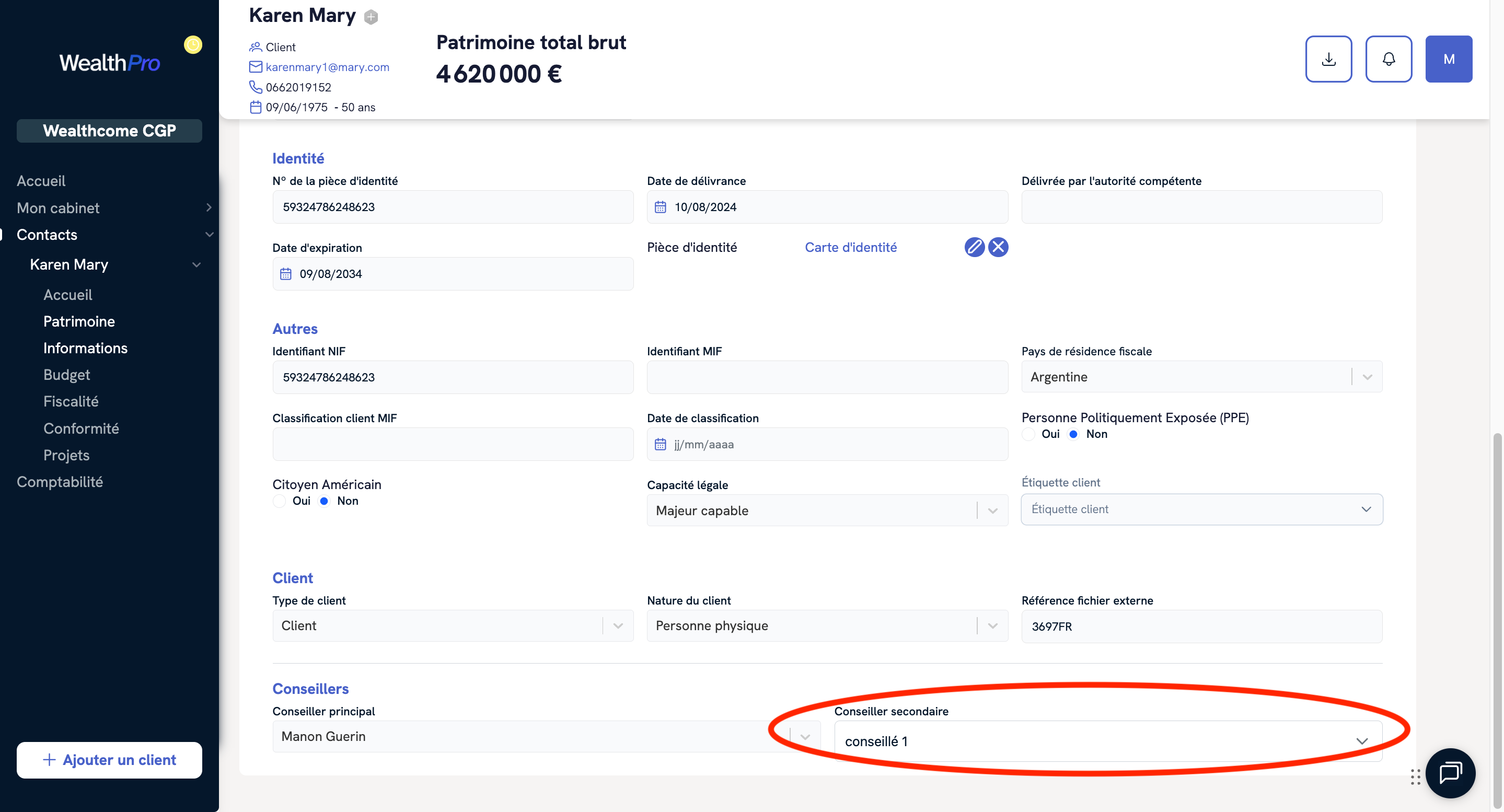Edit the Carte d'identité with pencil icon
Image resolution: width=1504 pixels, height=812 pixels.
click(974, 247)
